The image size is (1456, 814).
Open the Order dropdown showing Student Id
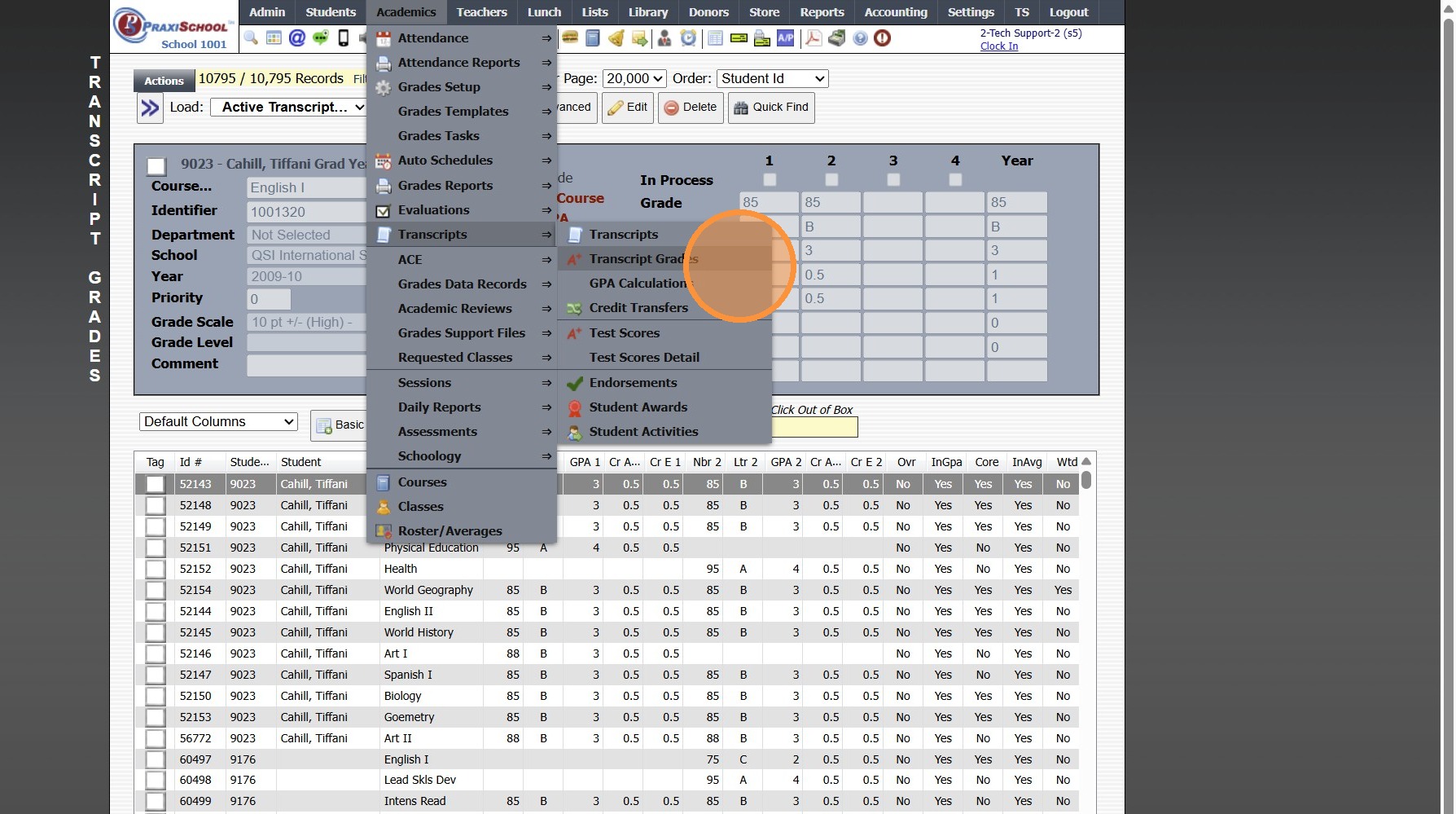(x=772, y=78)
